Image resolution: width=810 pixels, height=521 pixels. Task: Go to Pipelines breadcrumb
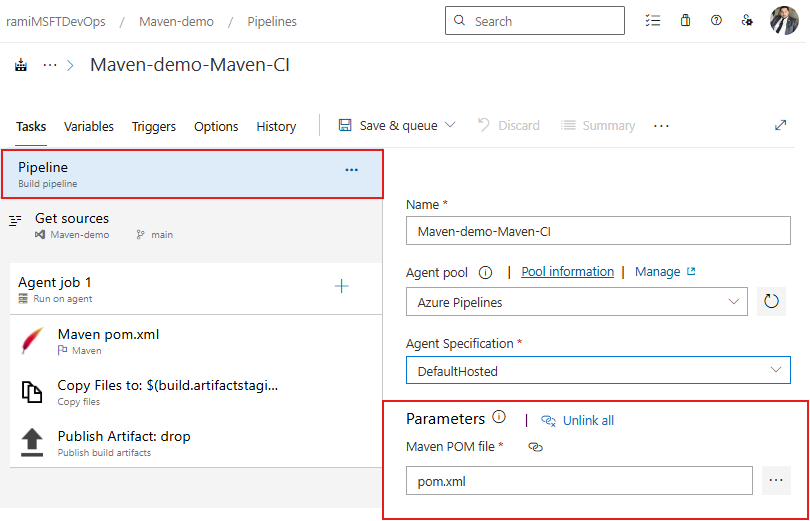[x=272, y=22]
